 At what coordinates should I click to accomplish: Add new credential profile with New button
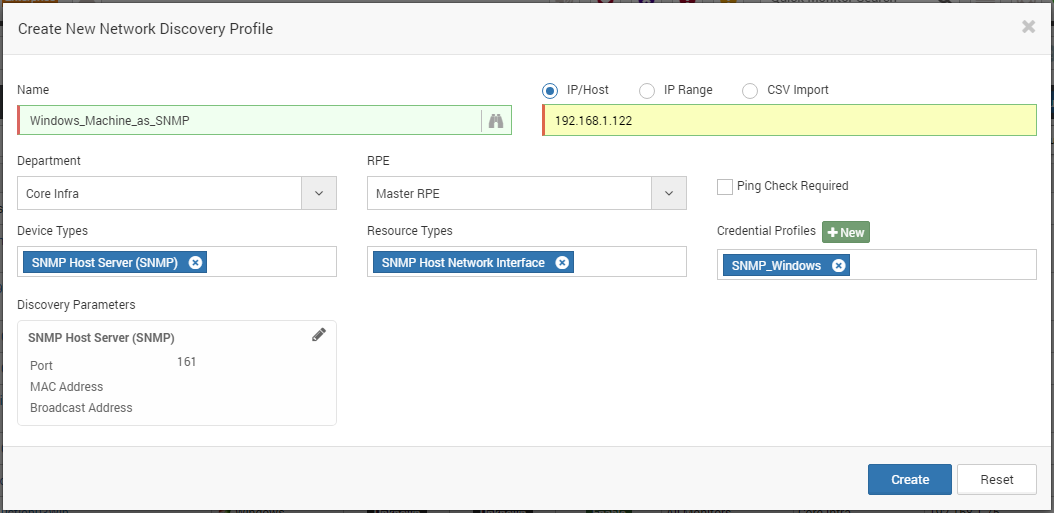tap(846, 232)
